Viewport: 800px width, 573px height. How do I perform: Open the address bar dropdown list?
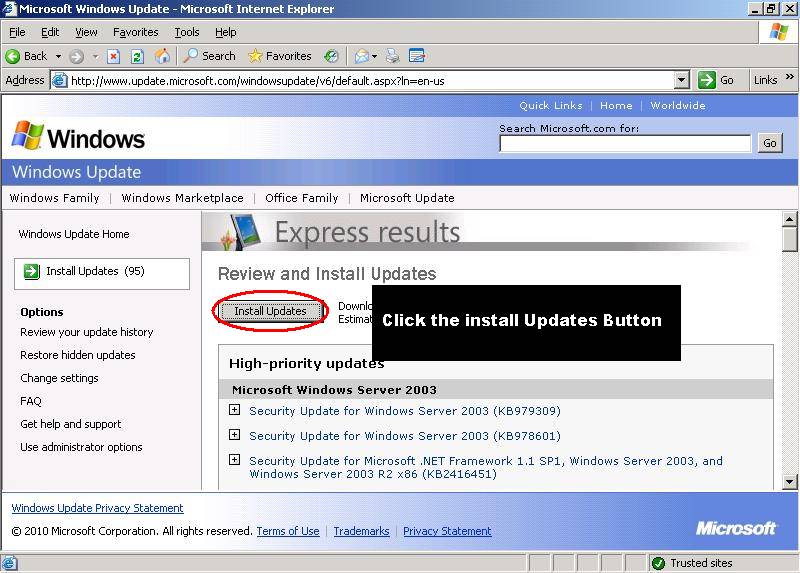682,80
